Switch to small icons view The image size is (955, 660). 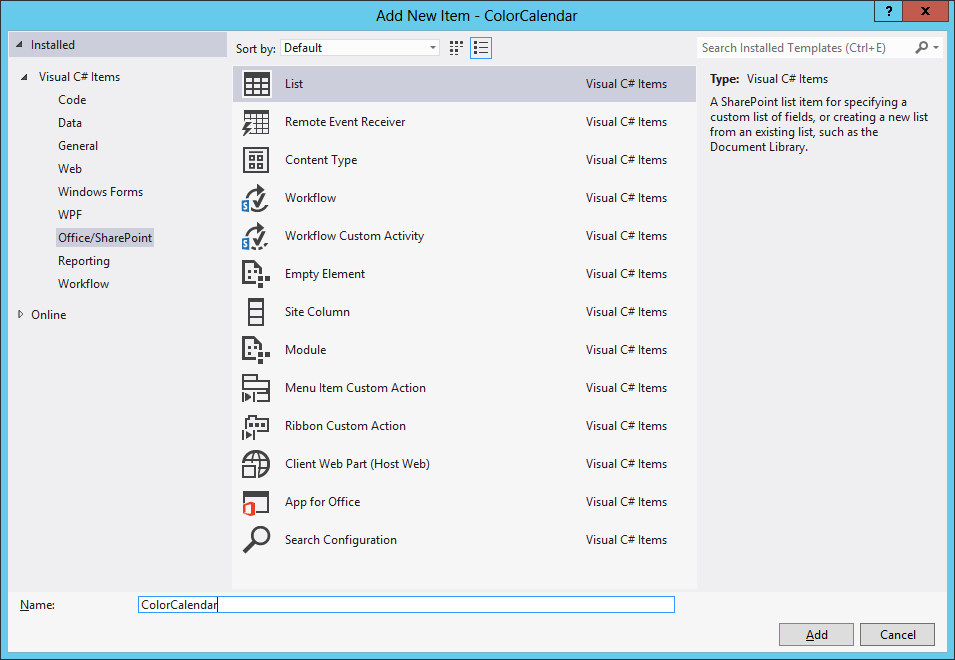[x=456, y=48]
